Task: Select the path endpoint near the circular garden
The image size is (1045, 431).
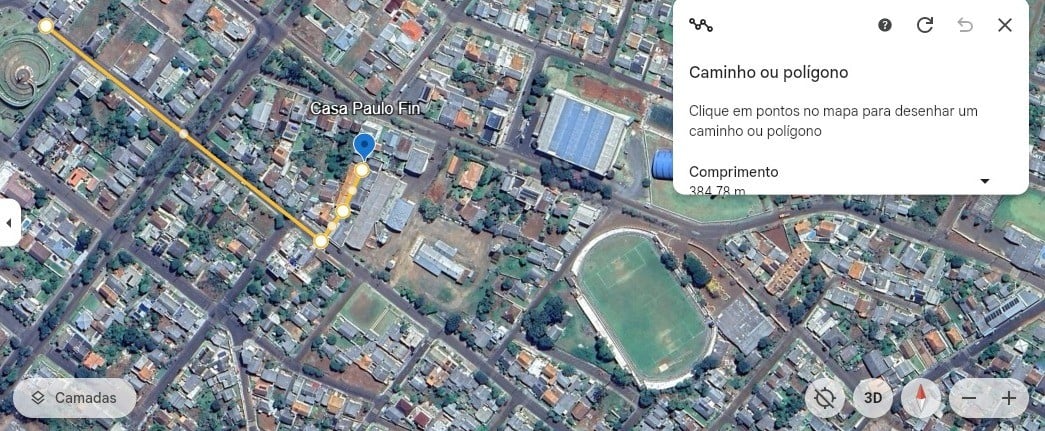Action: pos(45,26)
